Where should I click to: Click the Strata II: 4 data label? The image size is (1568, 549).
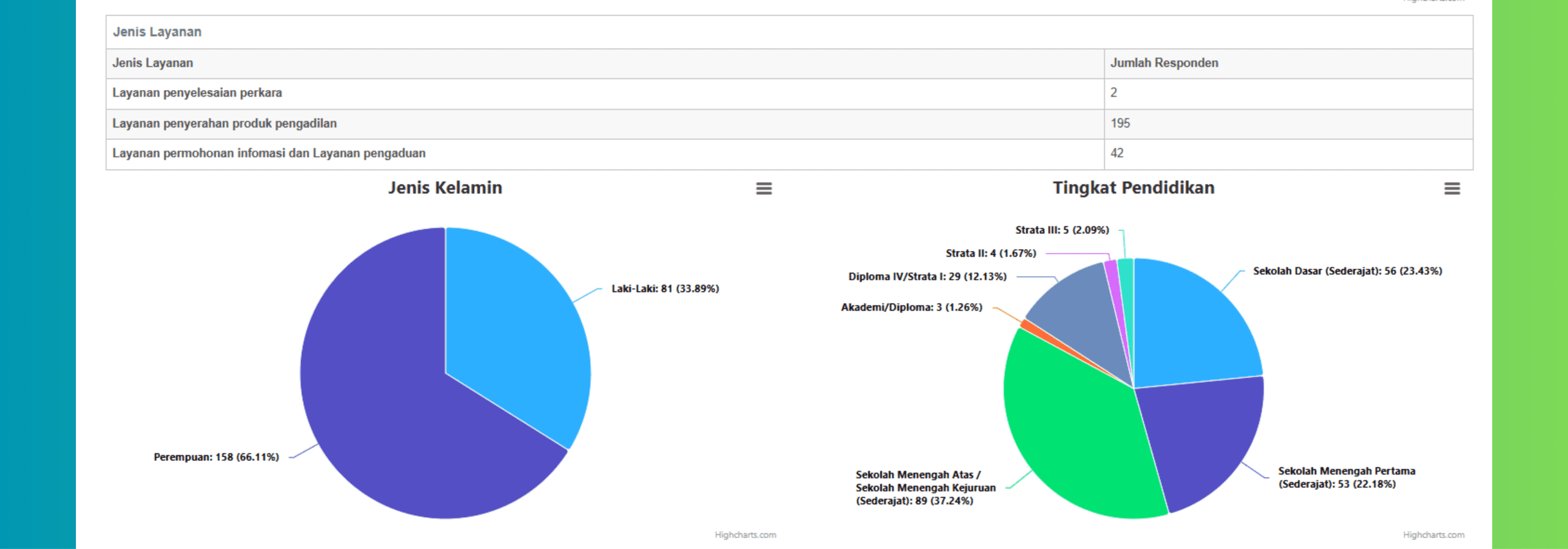[x=990, y=254]
